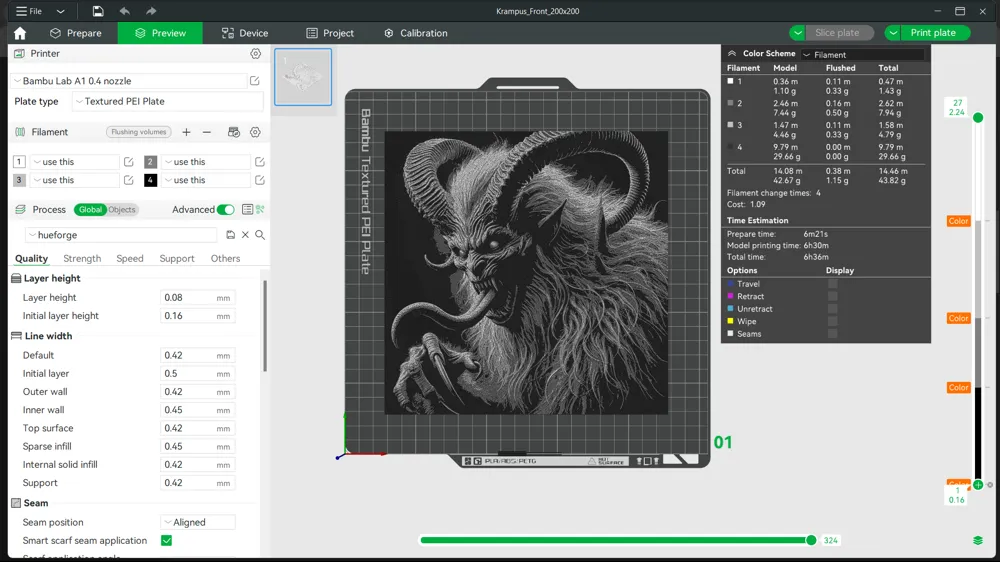Enable display of Retract points
Screen dimensions: 1000x562
tap(832, 296)
